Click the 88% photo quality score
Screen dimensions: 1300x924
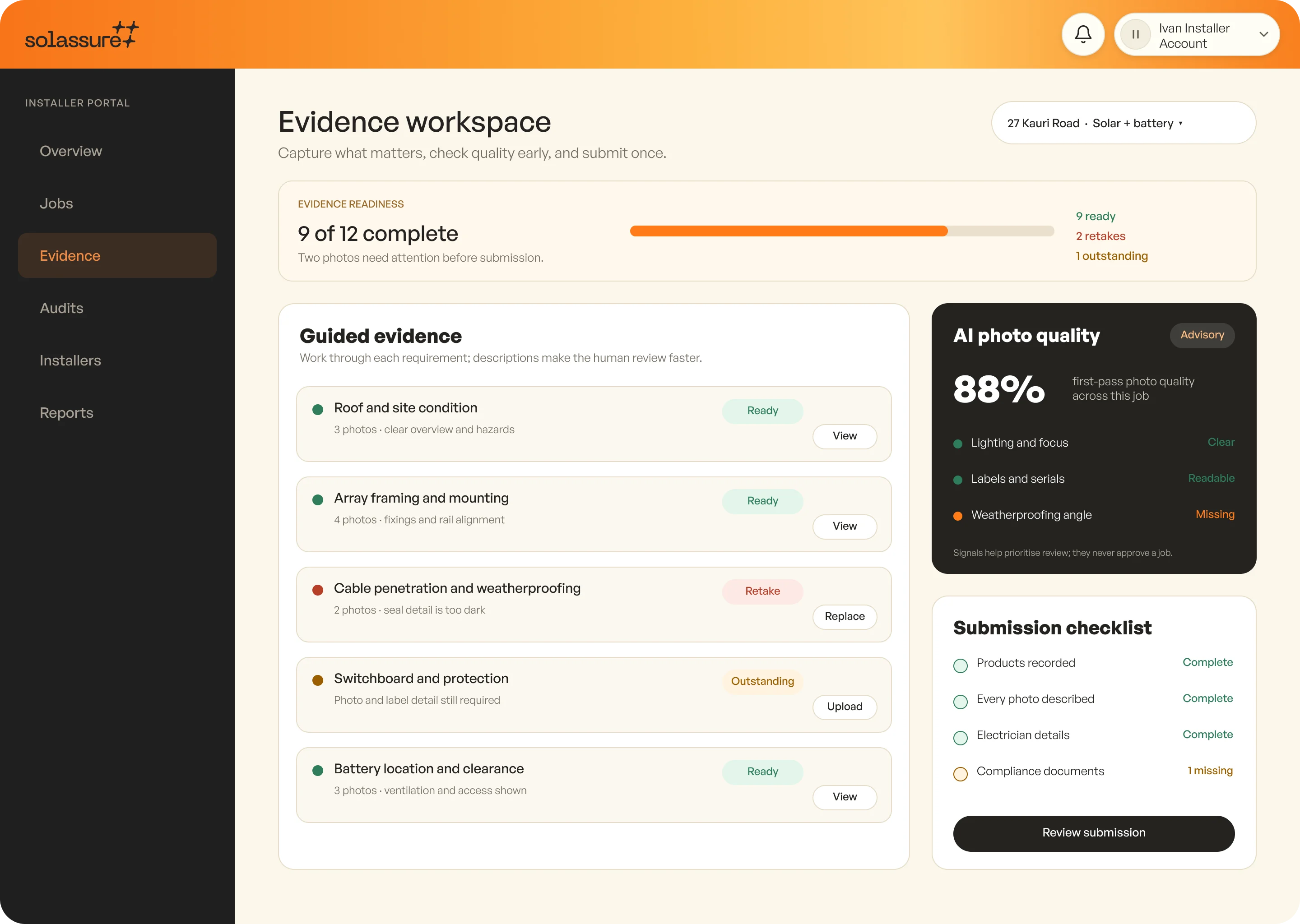(999, 390)
